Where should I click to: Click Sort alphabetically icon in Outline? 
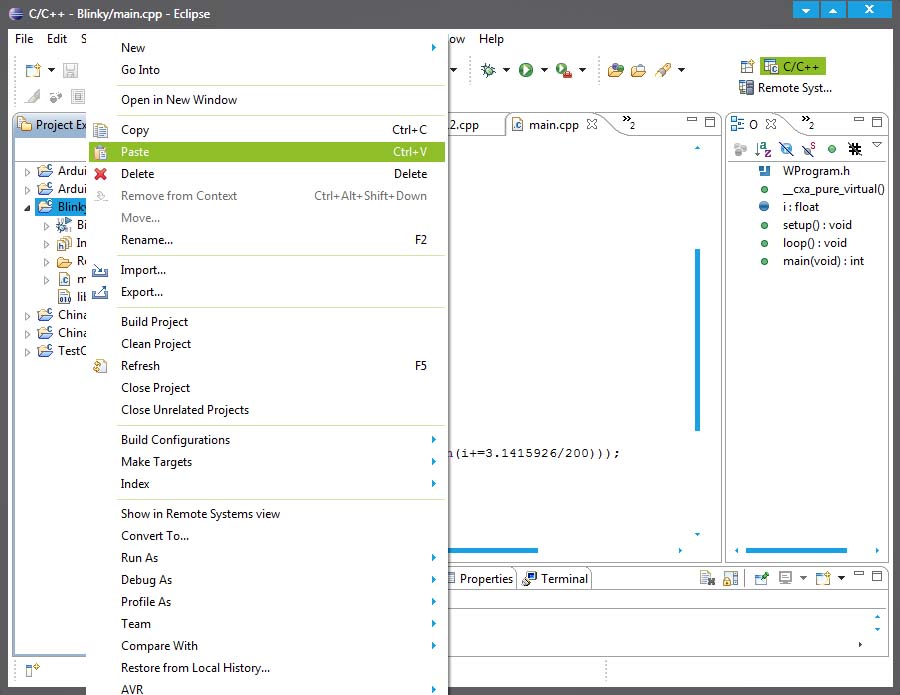point(763,149)
